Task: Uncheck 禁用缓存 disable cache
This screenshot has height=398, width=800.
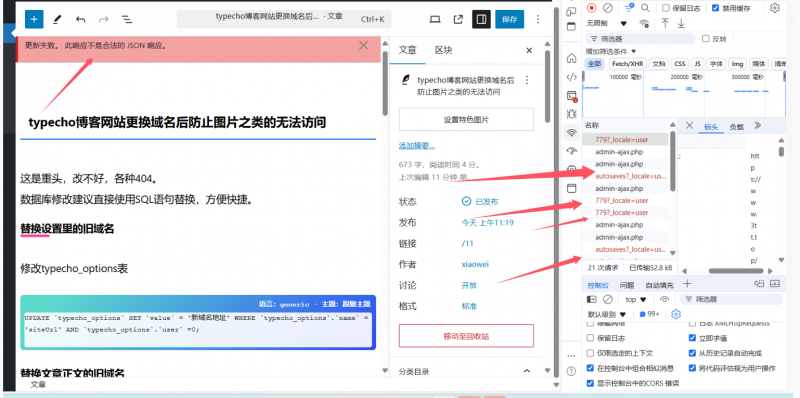Action: pyautogui.click(x=716, y=8)
